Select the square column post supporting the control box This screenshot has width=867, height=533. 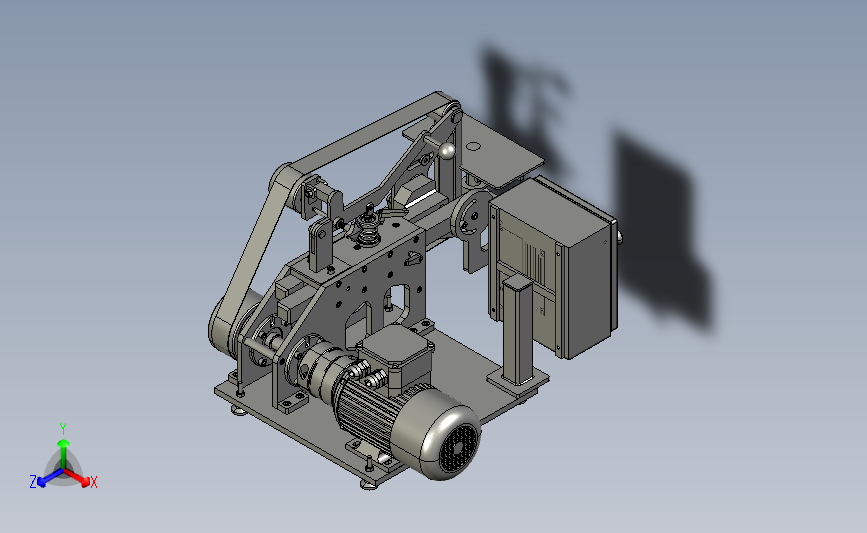click(518, 331)
